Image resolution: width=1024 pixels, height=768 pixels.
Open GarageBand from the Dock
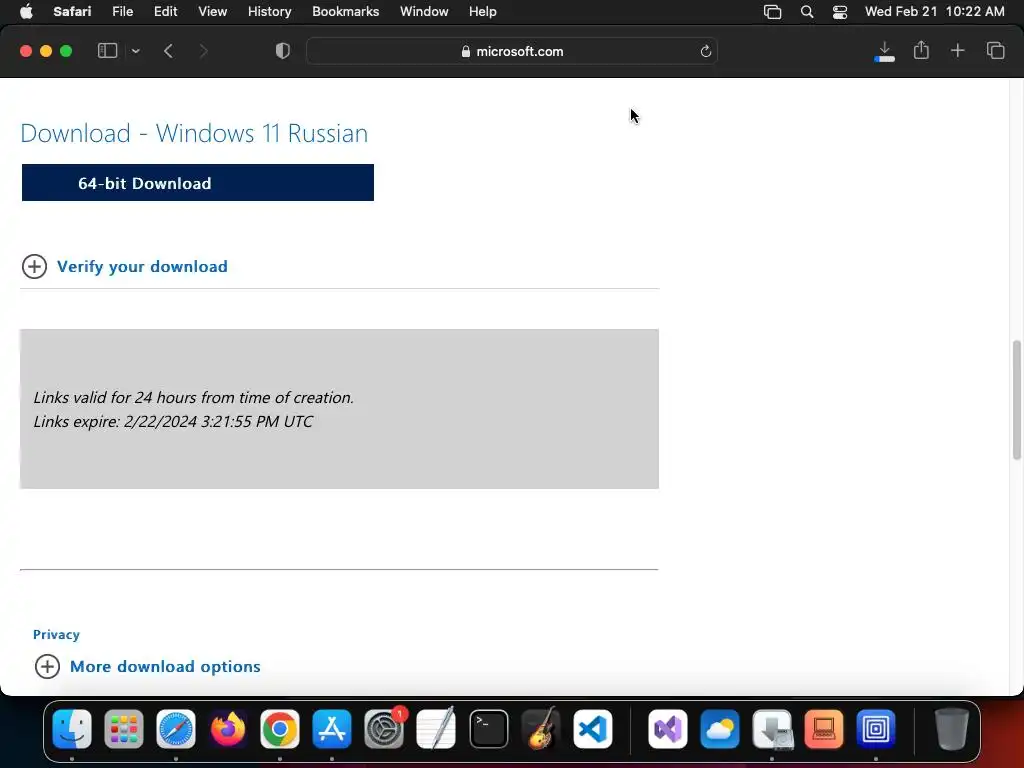click(x=541, y=729)
